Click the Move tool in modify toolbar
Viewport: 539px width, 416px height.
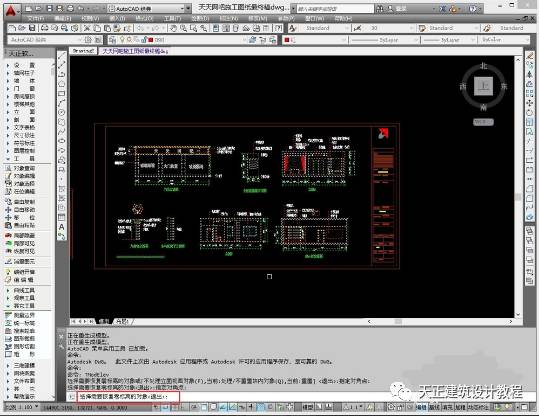pyautogui.click(x=530, y=103)
